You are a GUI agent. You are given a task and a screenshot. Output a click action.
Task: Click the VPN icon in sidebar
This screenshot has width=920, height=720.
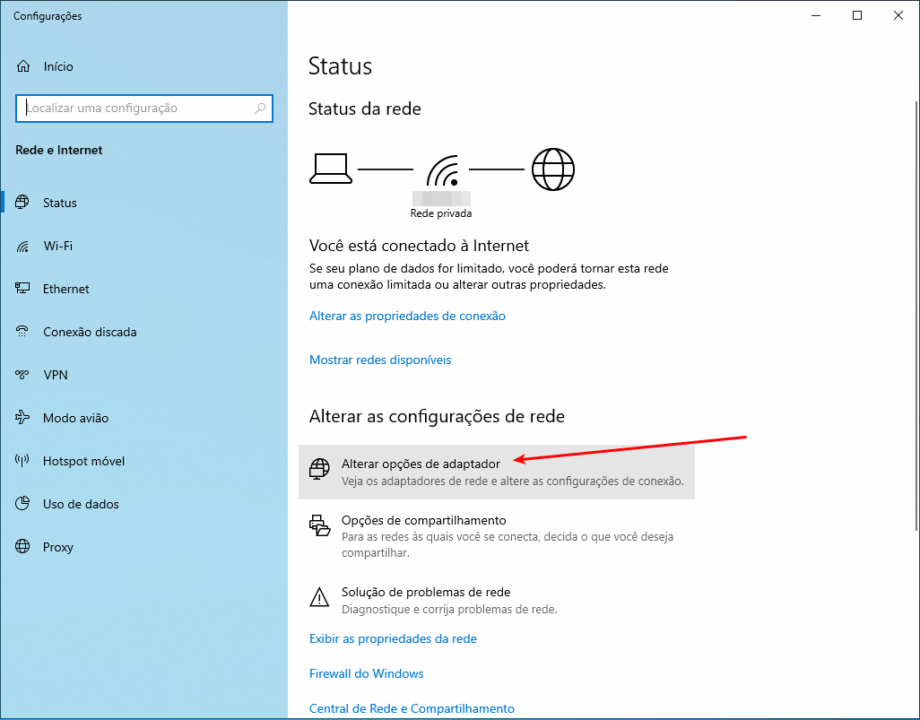(23, 375)
